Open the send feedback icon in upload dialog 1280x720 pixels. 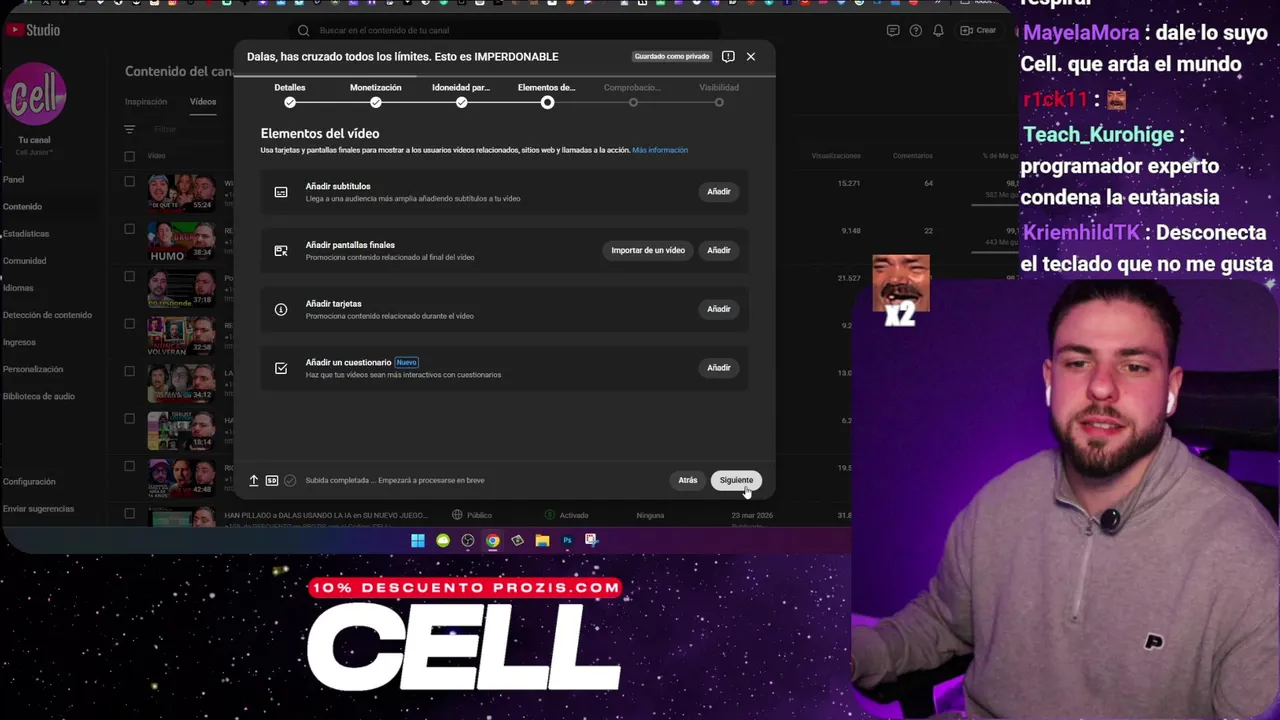(x=728, y=57)
